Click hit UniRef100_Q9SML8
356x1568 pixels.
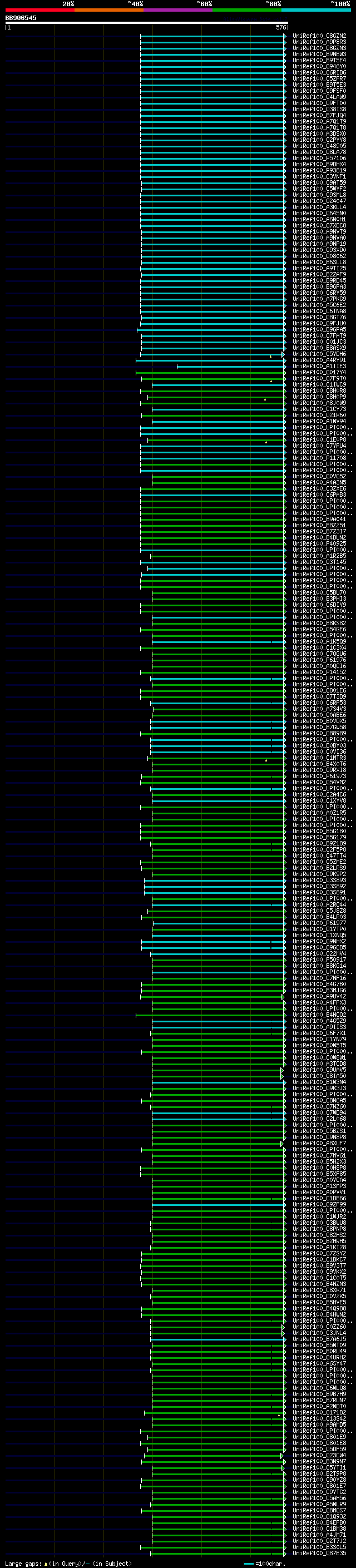pos(319,195)
